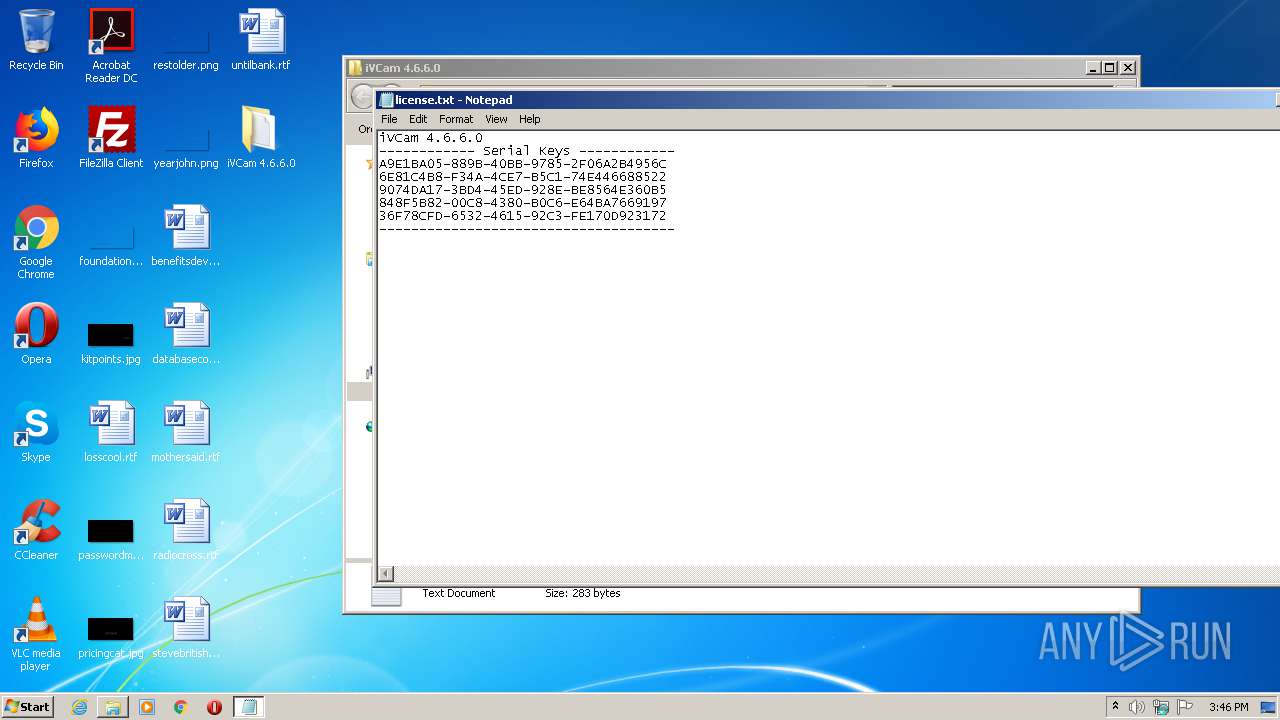Show hidden tray icons arrow
The width and height of the screenshot is (1280, 720).
click(1115, 707)
